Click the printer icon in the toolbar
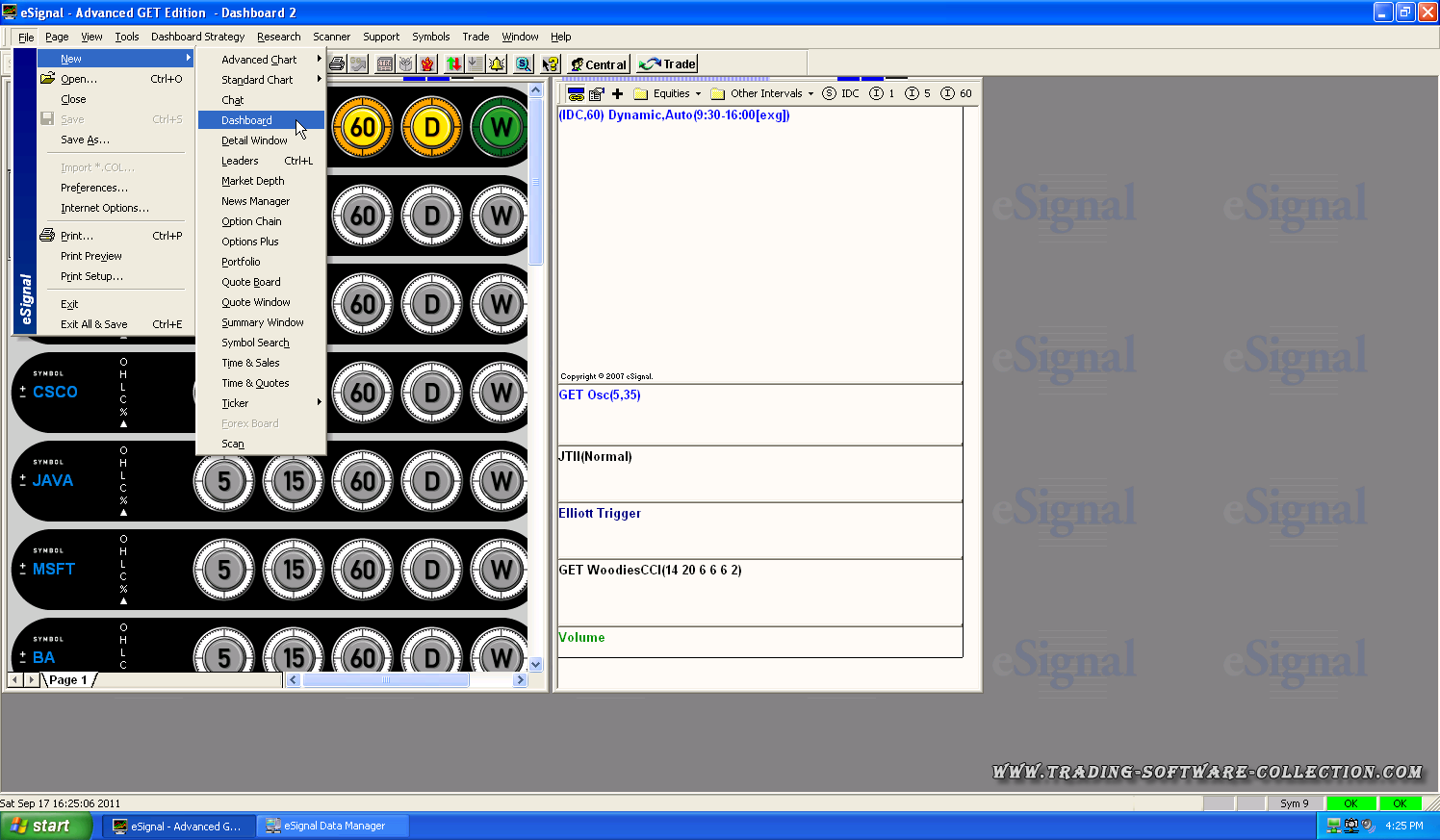 coord(337,64)
